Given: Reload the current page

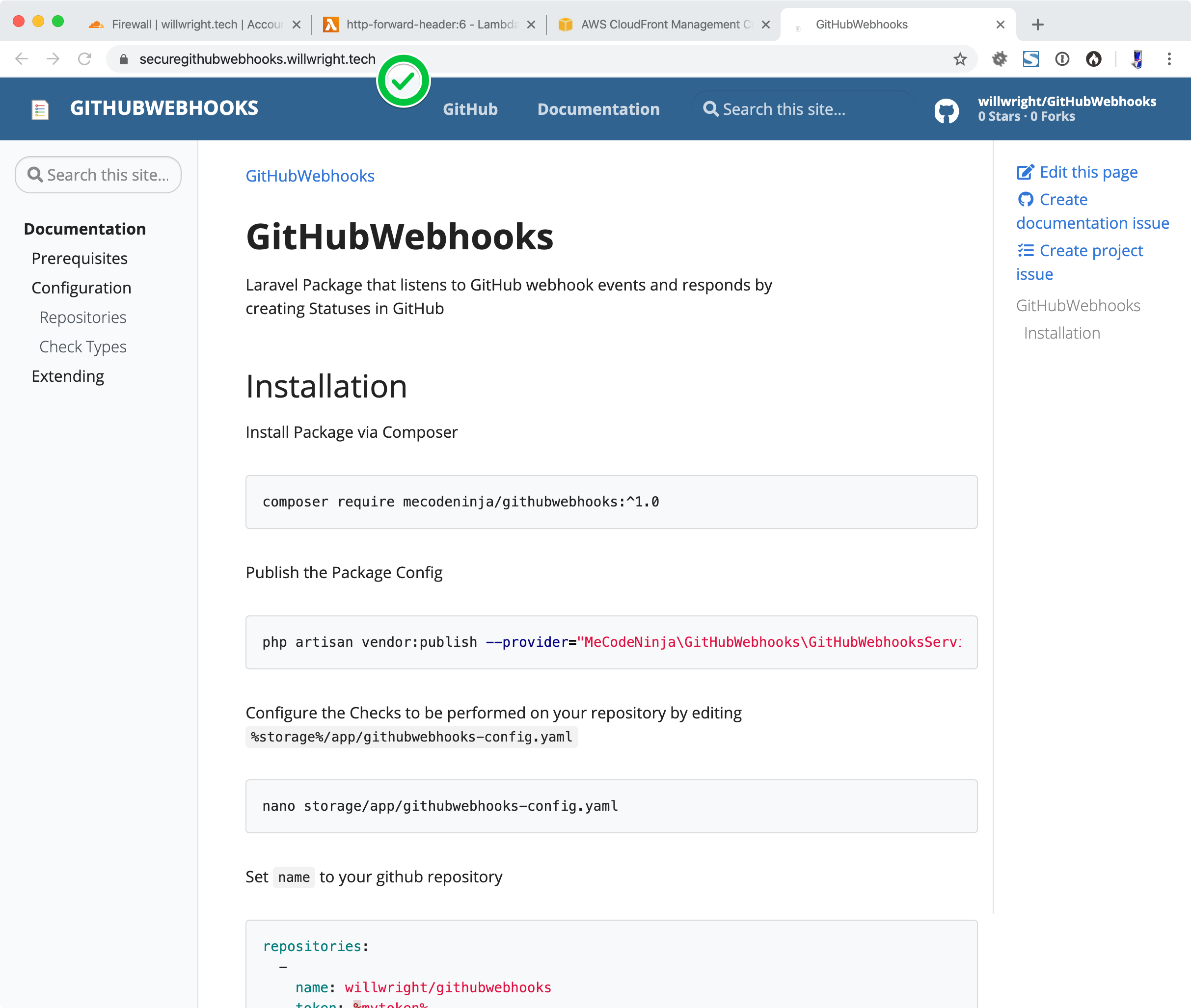Looking at the screenshot, I should 84,59.
